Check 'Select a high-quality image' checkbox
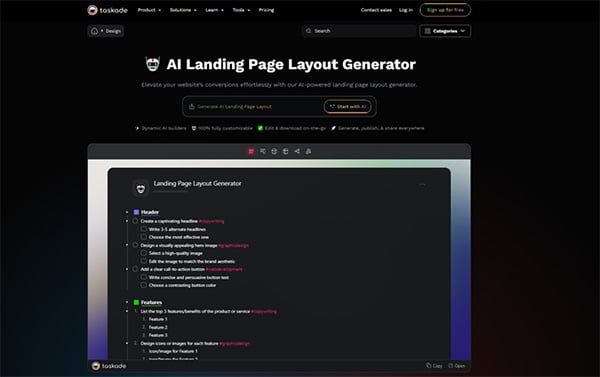 pos(143,253)
